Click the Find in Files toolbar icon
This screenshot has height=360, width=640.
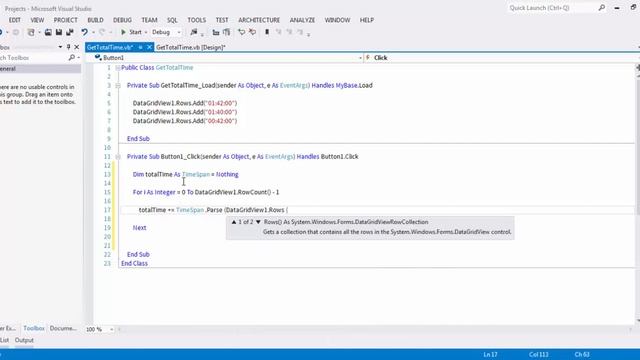(194, 32)
